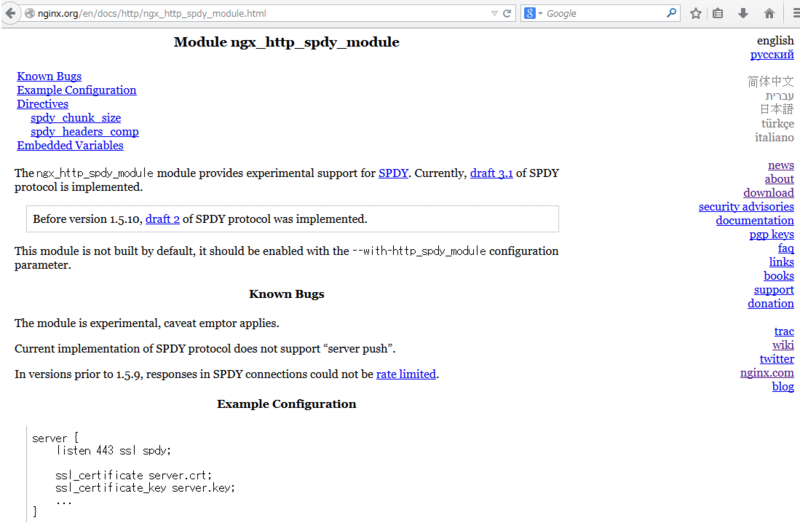800x523 pixels.
Task: Reload the page with the refresh icon
Action: pos(507,13)
